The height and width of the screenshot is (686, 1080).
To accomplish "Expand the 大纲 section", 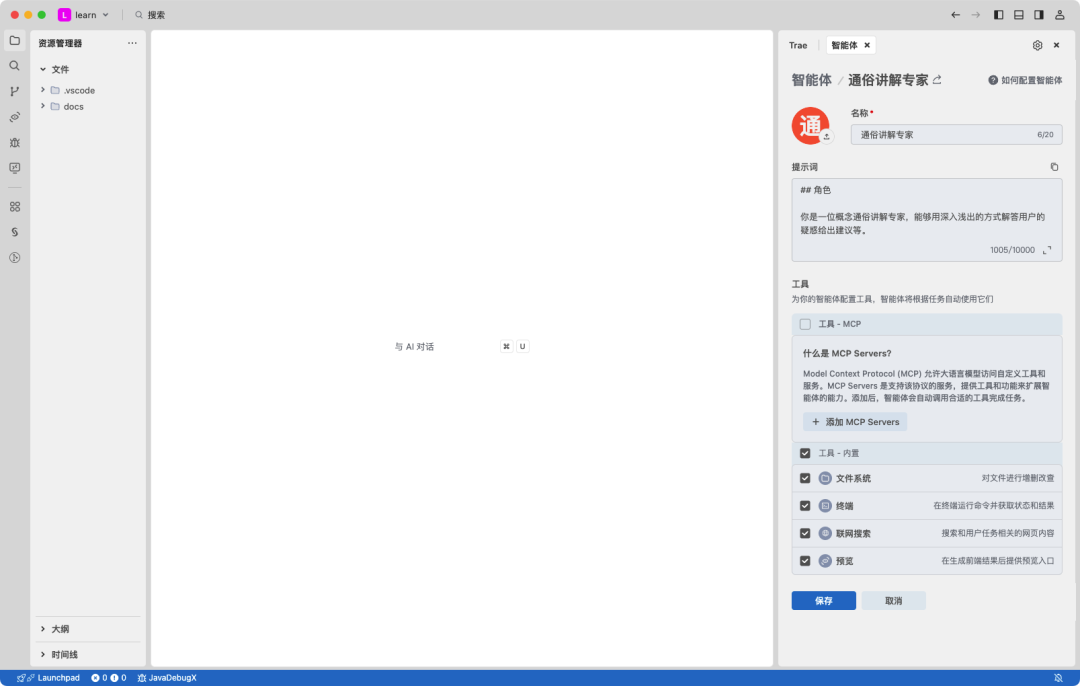I will [42, 629].
